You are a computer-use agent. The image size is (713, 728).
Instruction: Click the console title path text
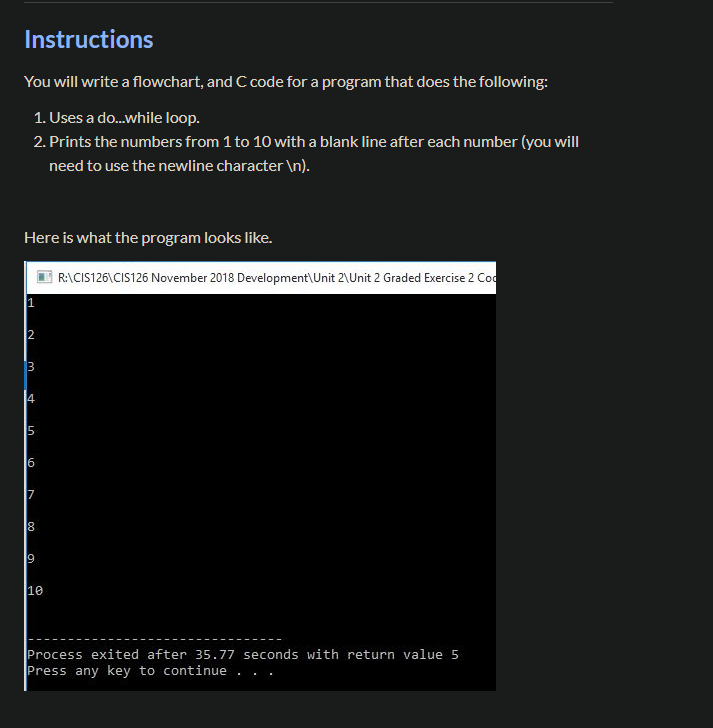(277, 278)
